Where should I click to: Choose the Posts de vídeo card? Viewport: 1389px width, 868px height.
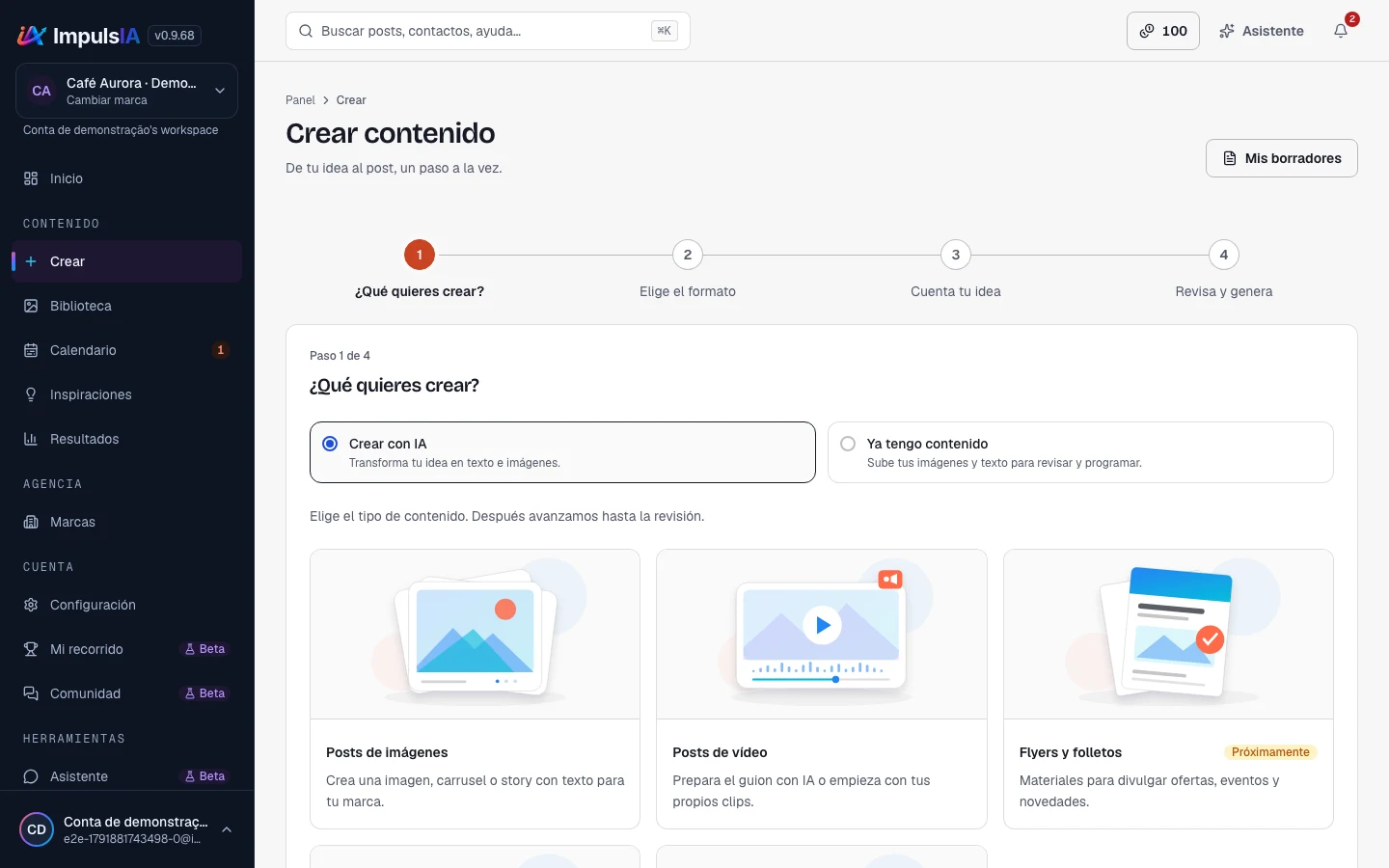(x=822, y=689)
